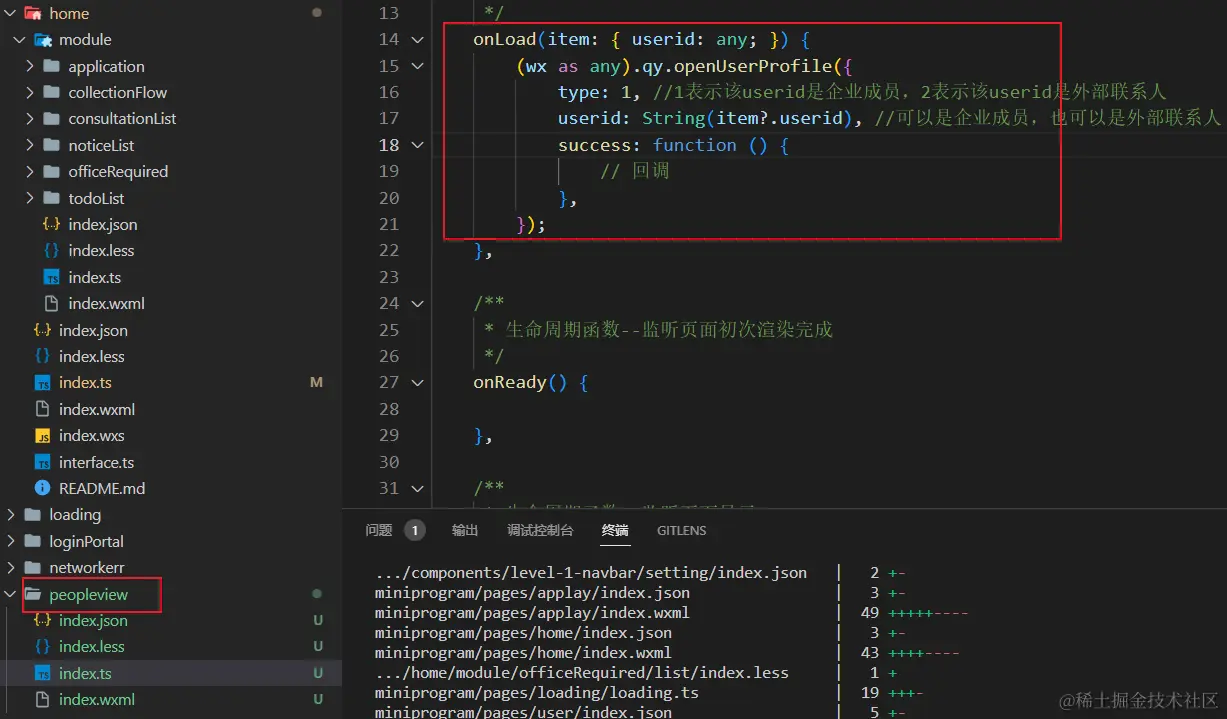The width and height of the screenshot is (1227, 719).
Task: Click the todoList folder icon
Action: [51, 198]
